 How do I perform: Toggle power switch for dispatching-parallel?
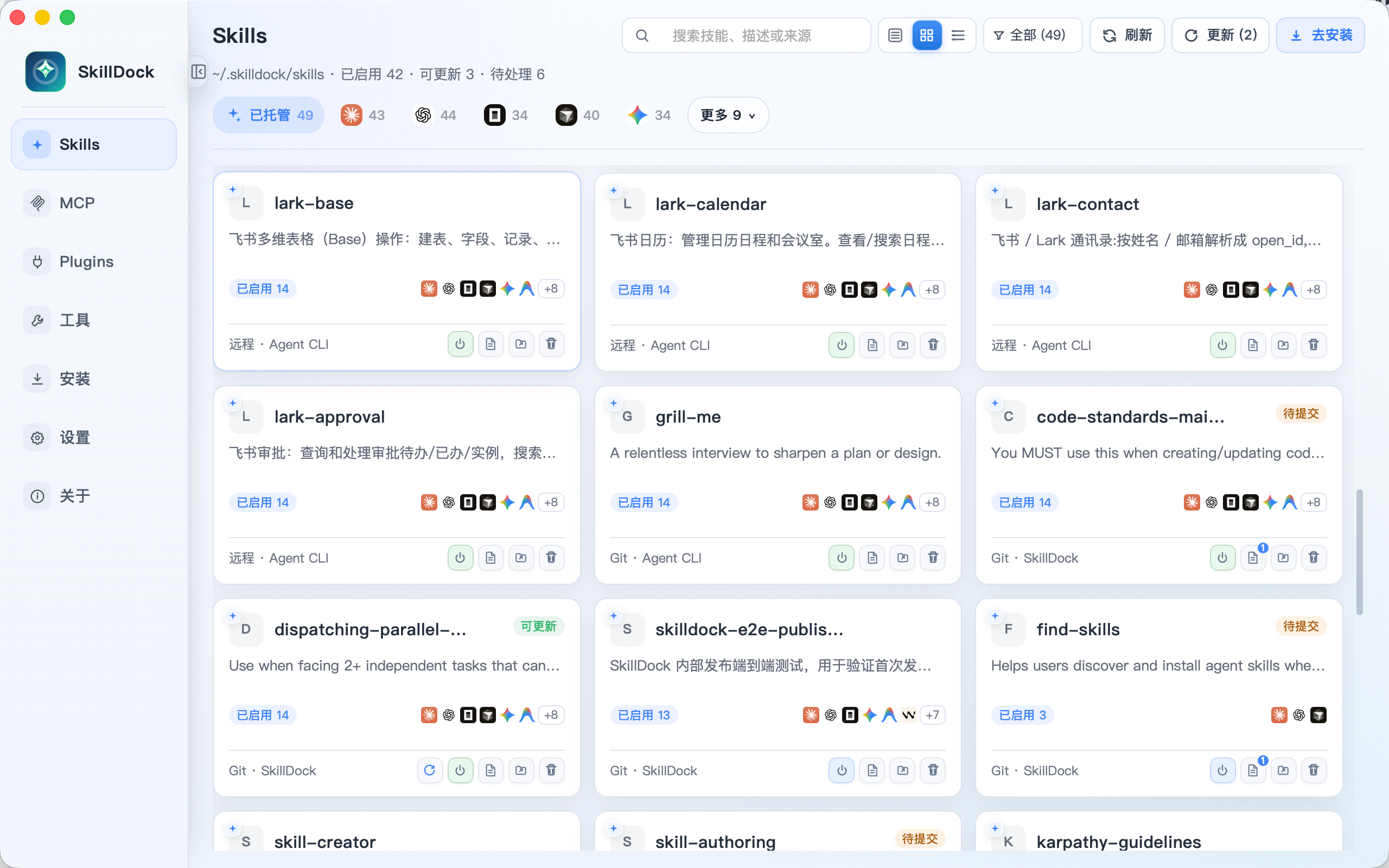coord(460,770)
